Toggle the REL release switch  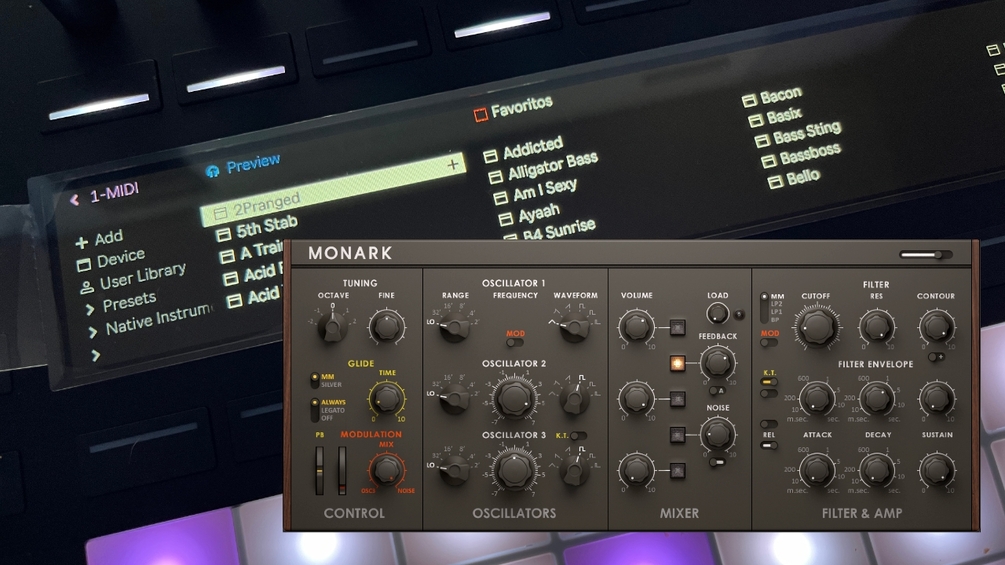tap(769, 445)
